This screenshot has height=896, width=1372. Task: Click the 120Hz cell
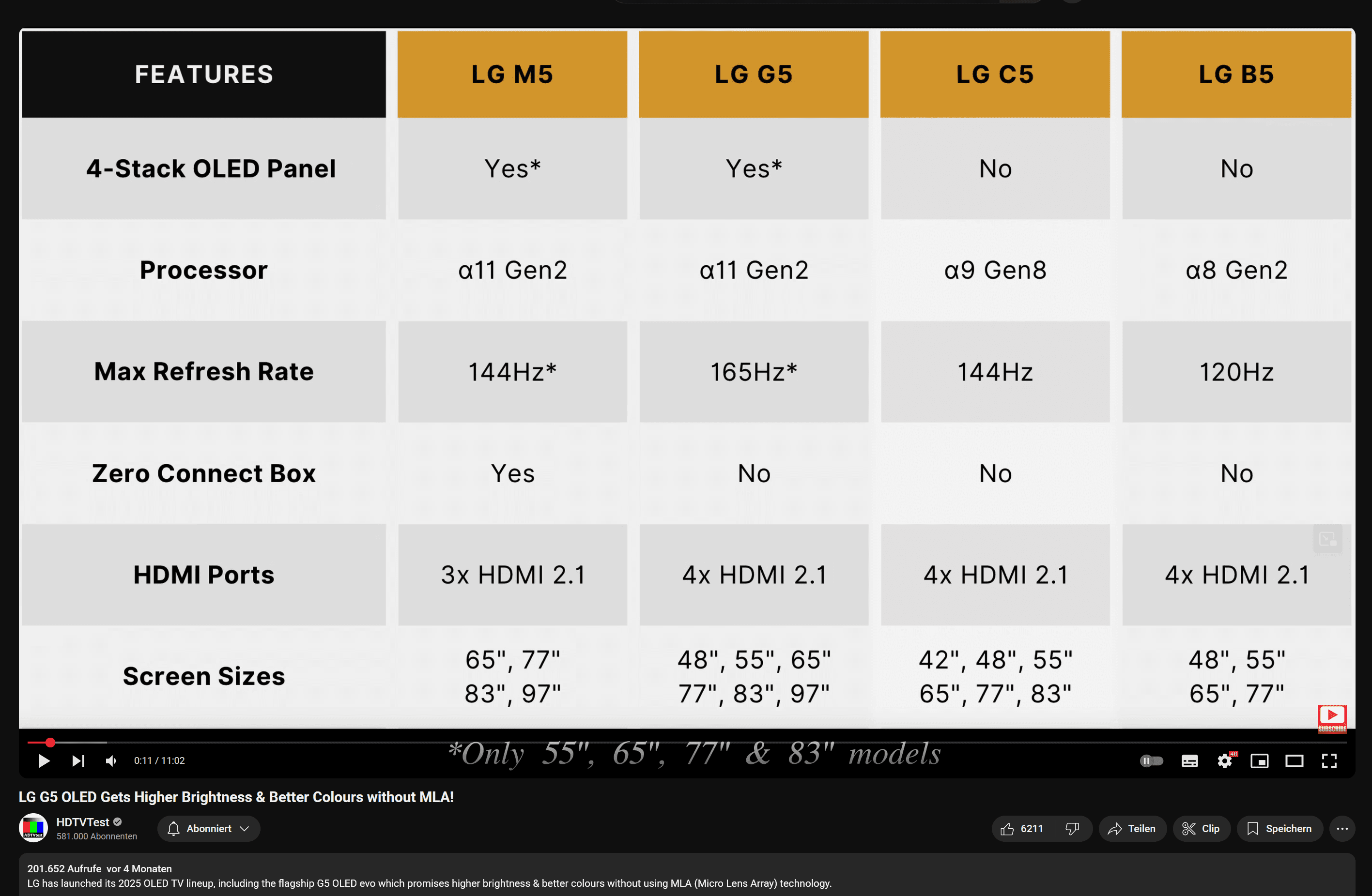(1236, 372)
